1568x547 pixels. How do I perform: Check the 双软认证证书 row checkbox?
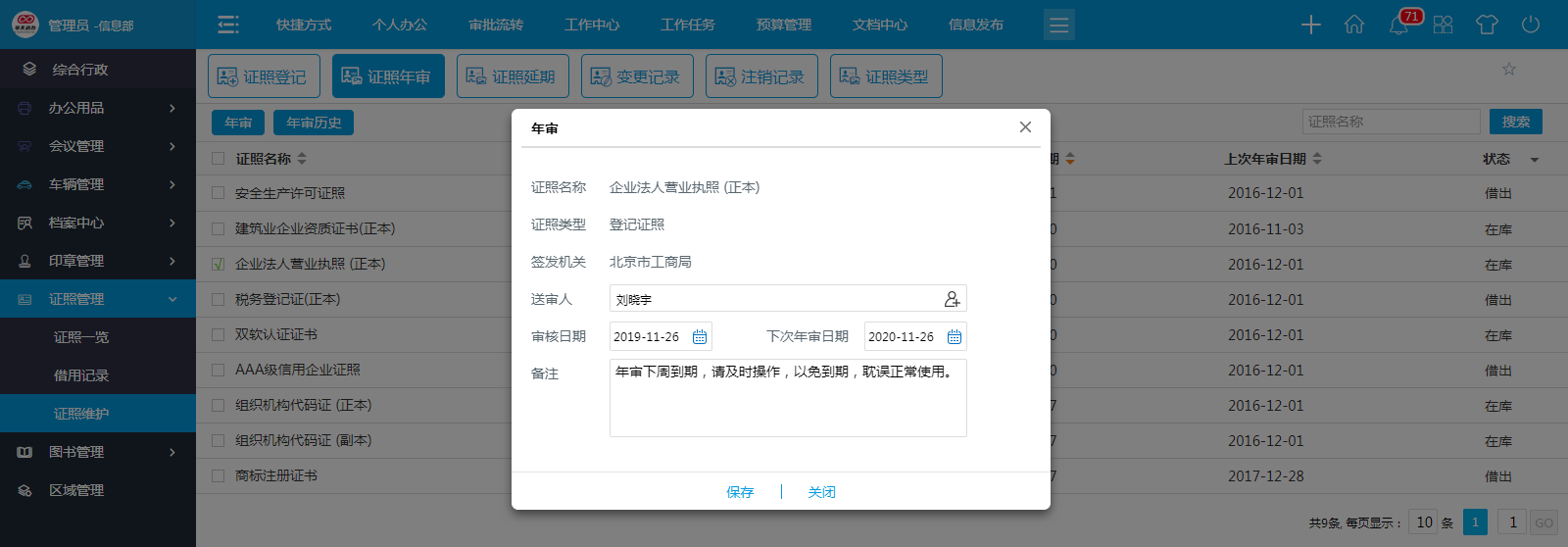tap(218, 334)
